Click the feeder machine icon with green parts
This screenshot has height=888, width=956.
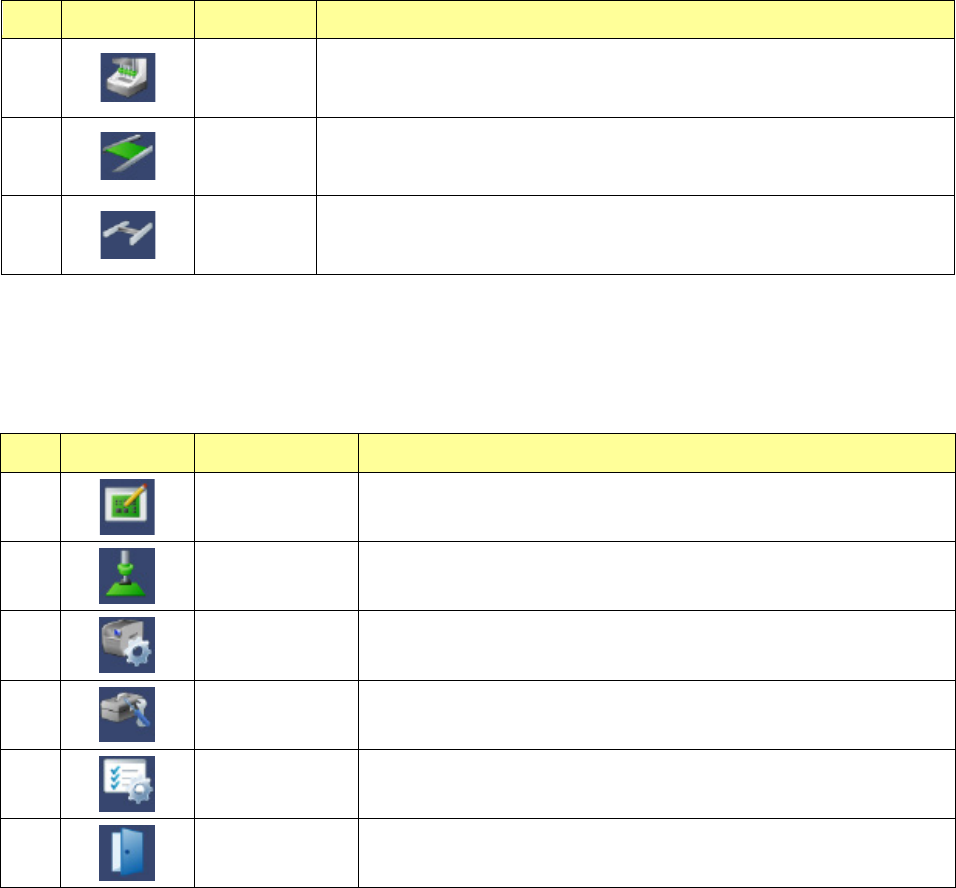(x=128, y=78)
